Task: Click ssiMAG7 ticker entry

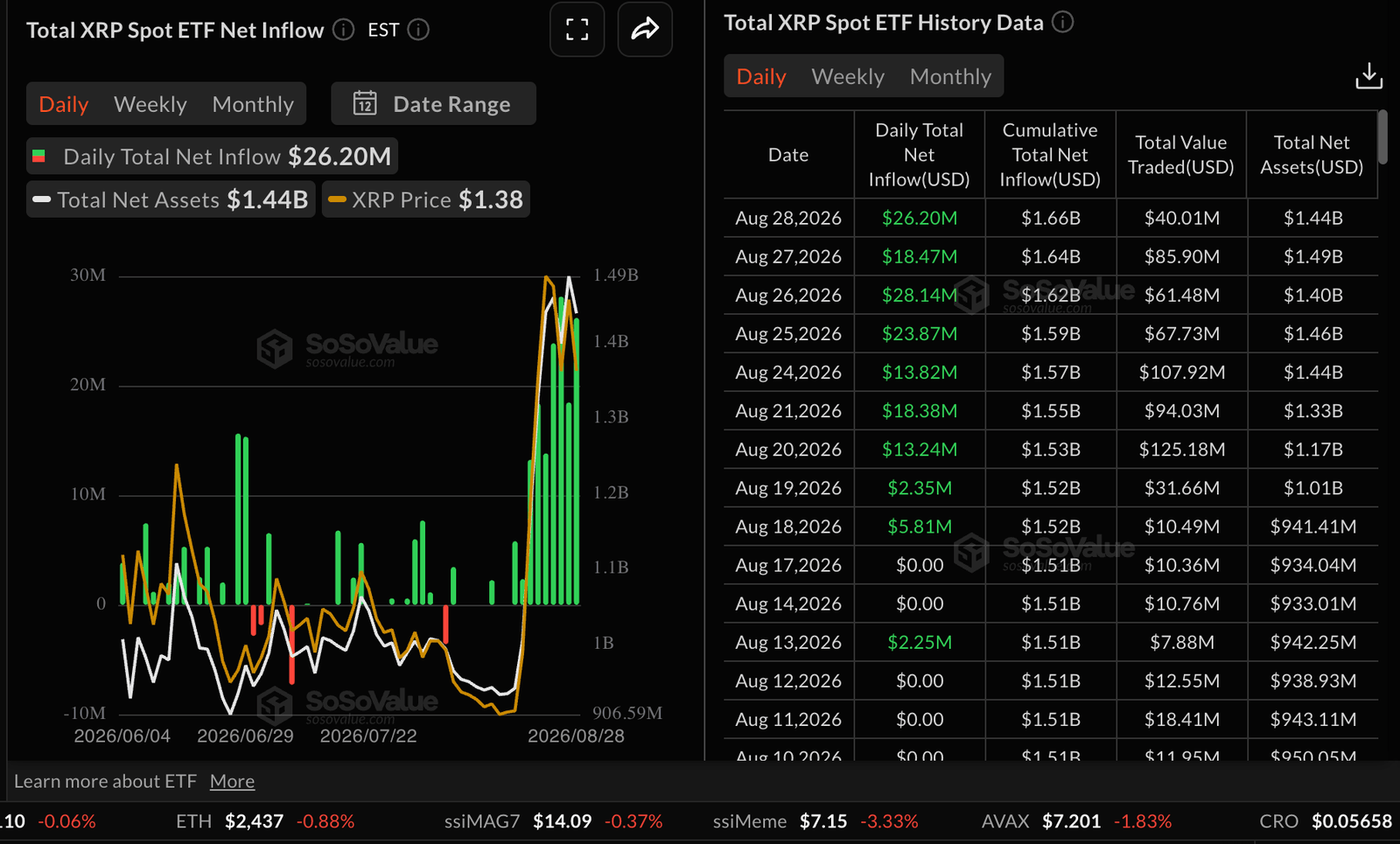Action: (x=553, y=821)
